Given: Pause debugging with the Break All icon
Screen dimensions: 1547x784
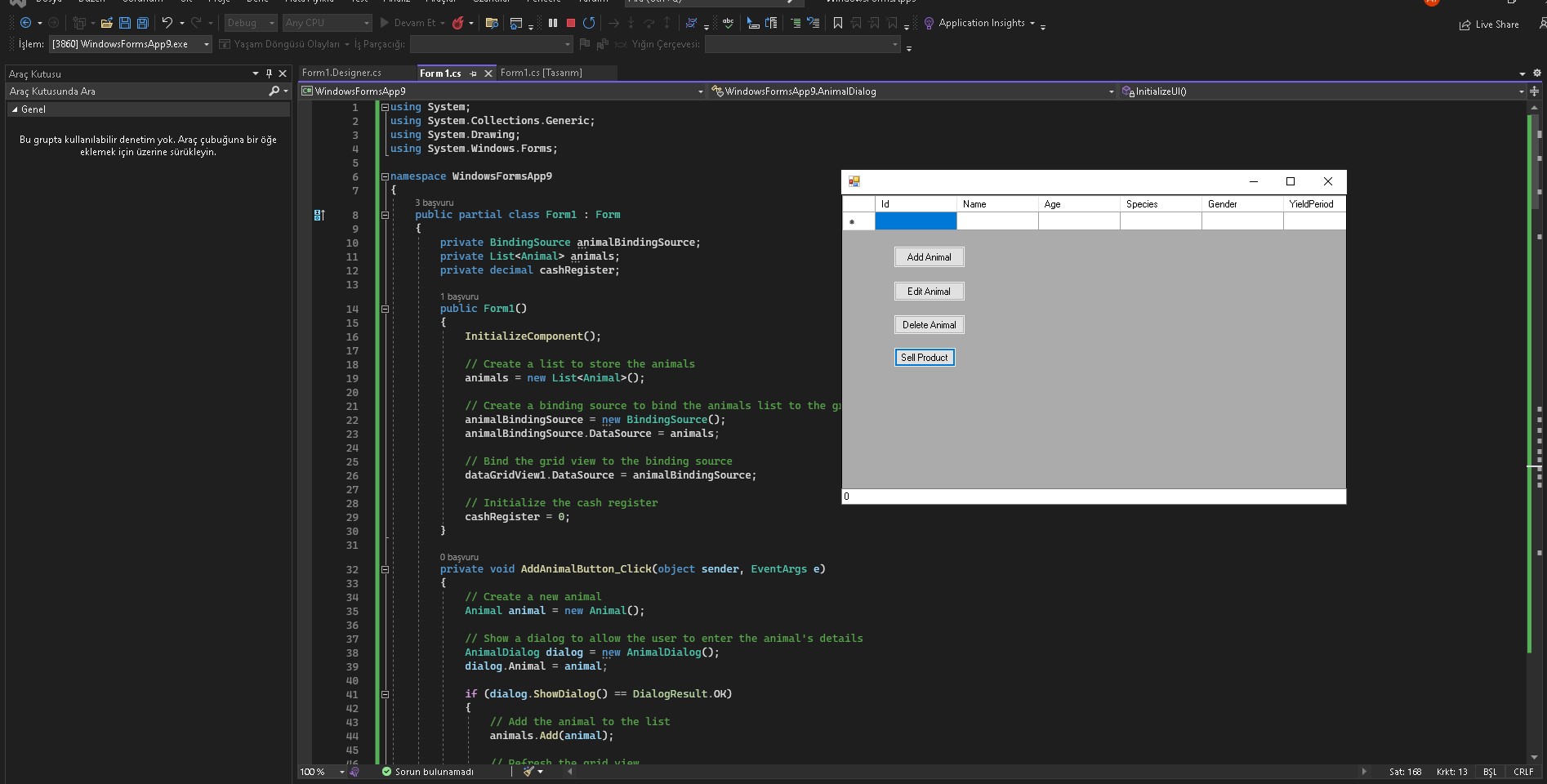Looking at the screenshot, I should [554, 23].
